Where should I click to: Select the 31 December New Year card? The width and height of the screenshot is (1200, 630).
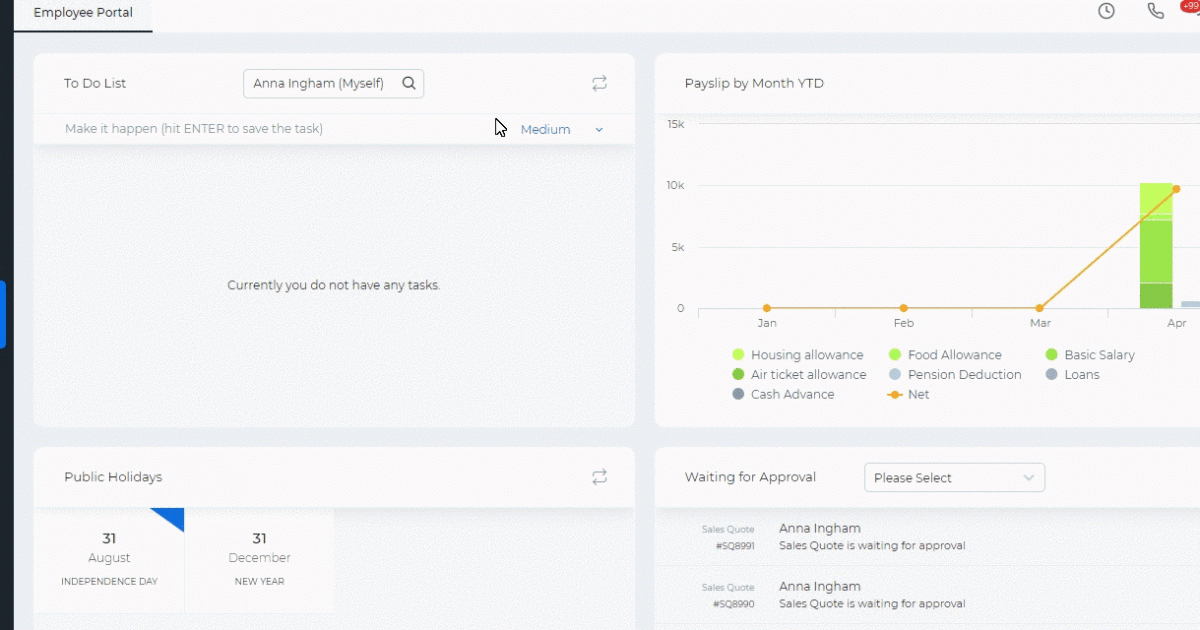(259, 560)
